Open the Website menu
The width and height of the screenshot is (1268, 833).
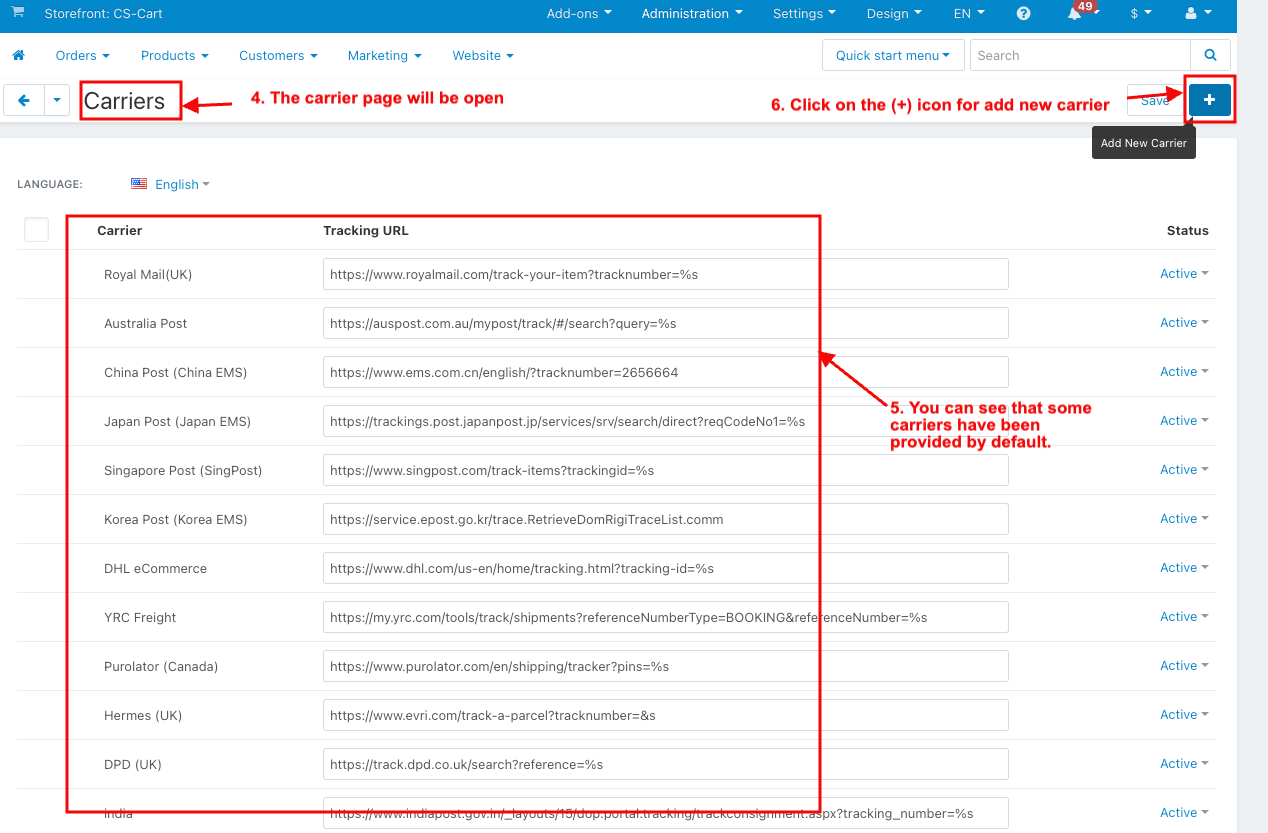click(x=483, y=55)
